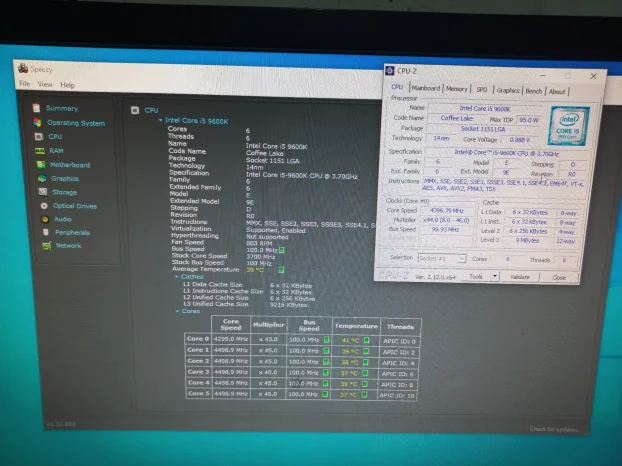Select the Network icon in sidebar

[x=47, y=246]
